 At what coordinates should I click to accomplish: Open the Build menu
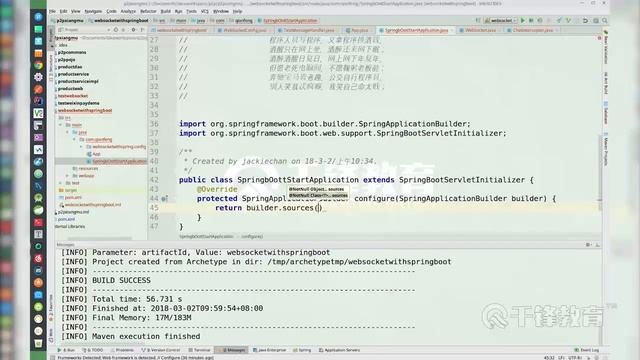[x=165, y=11]
